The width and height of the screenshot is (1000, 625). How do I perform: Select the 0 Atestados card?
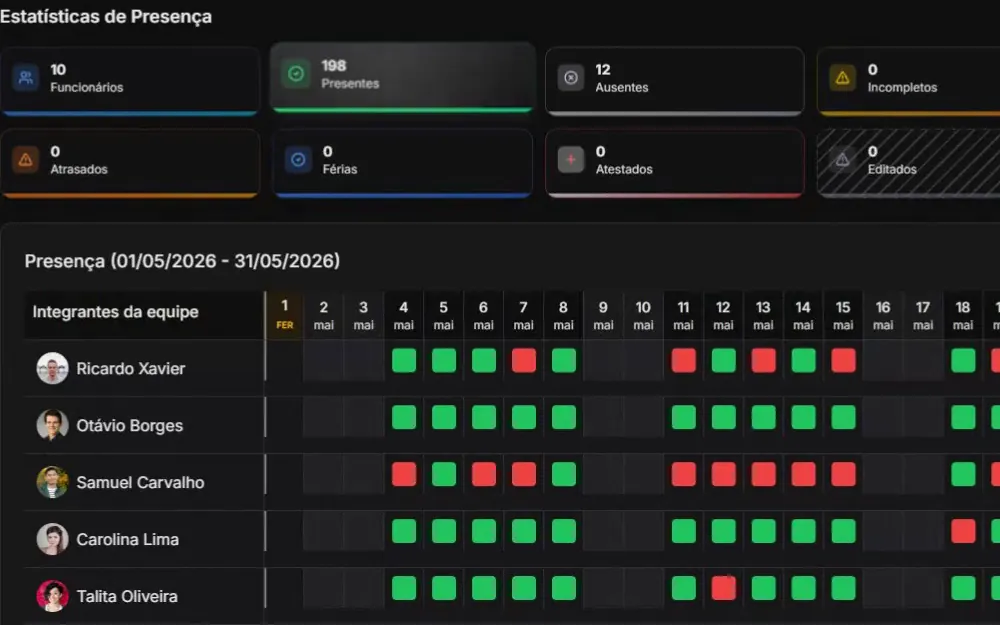pyautogui.click(x=674, y=163)
